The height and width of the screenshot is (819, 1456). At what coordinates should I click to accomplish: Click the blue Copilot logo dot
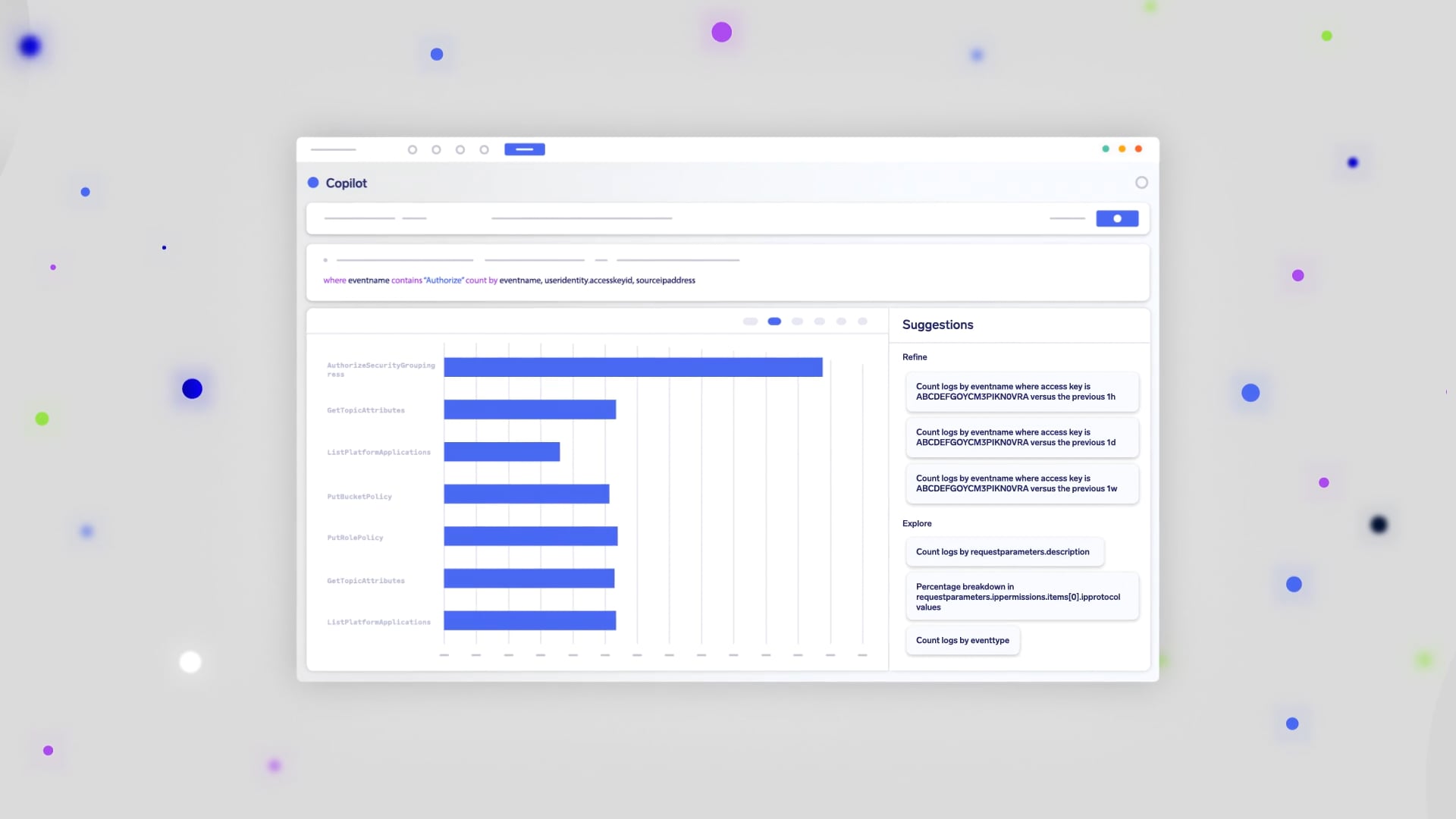(313, 183)
